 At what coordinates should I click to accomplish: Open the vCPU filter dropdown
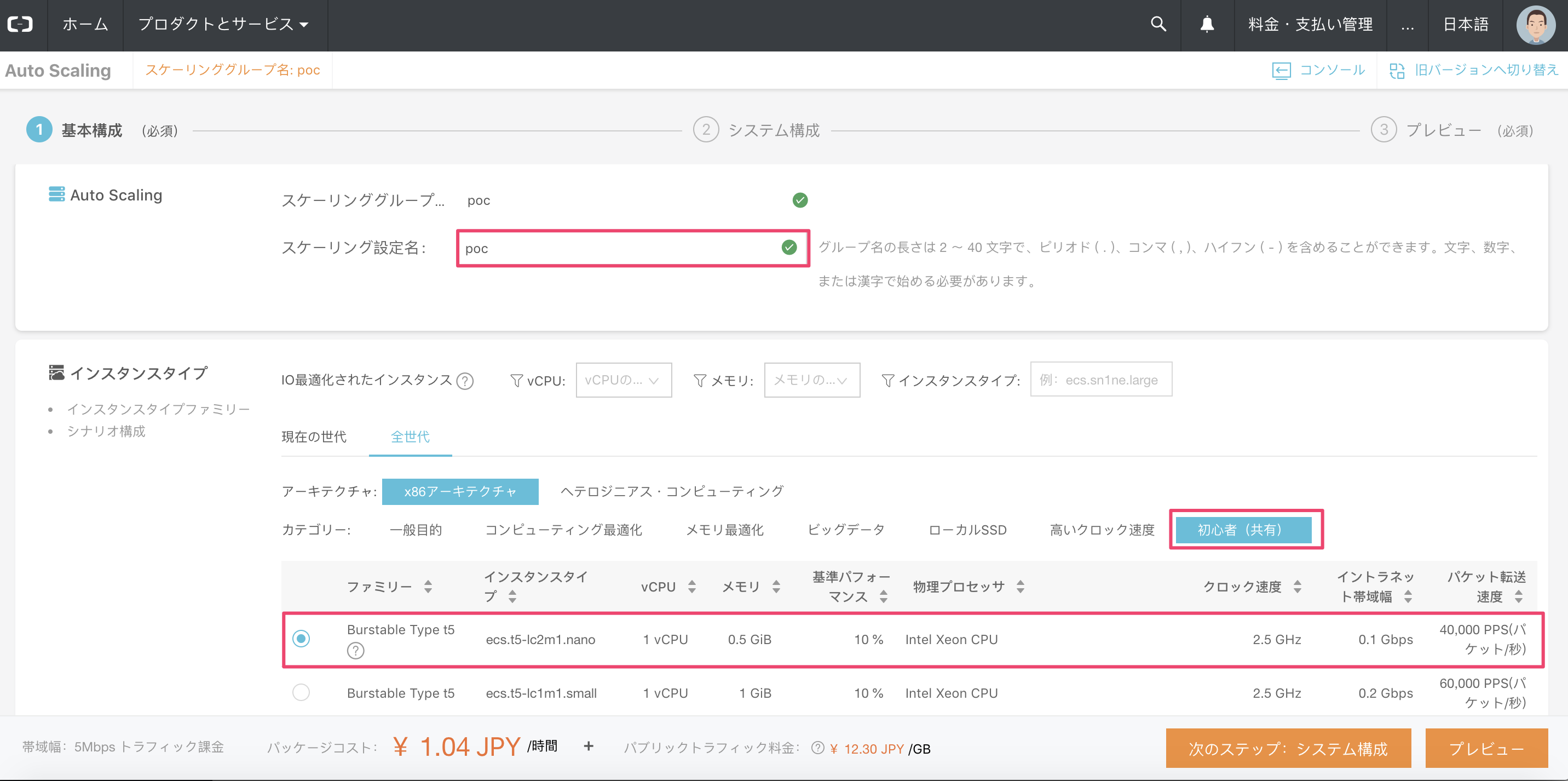(623, 381)
